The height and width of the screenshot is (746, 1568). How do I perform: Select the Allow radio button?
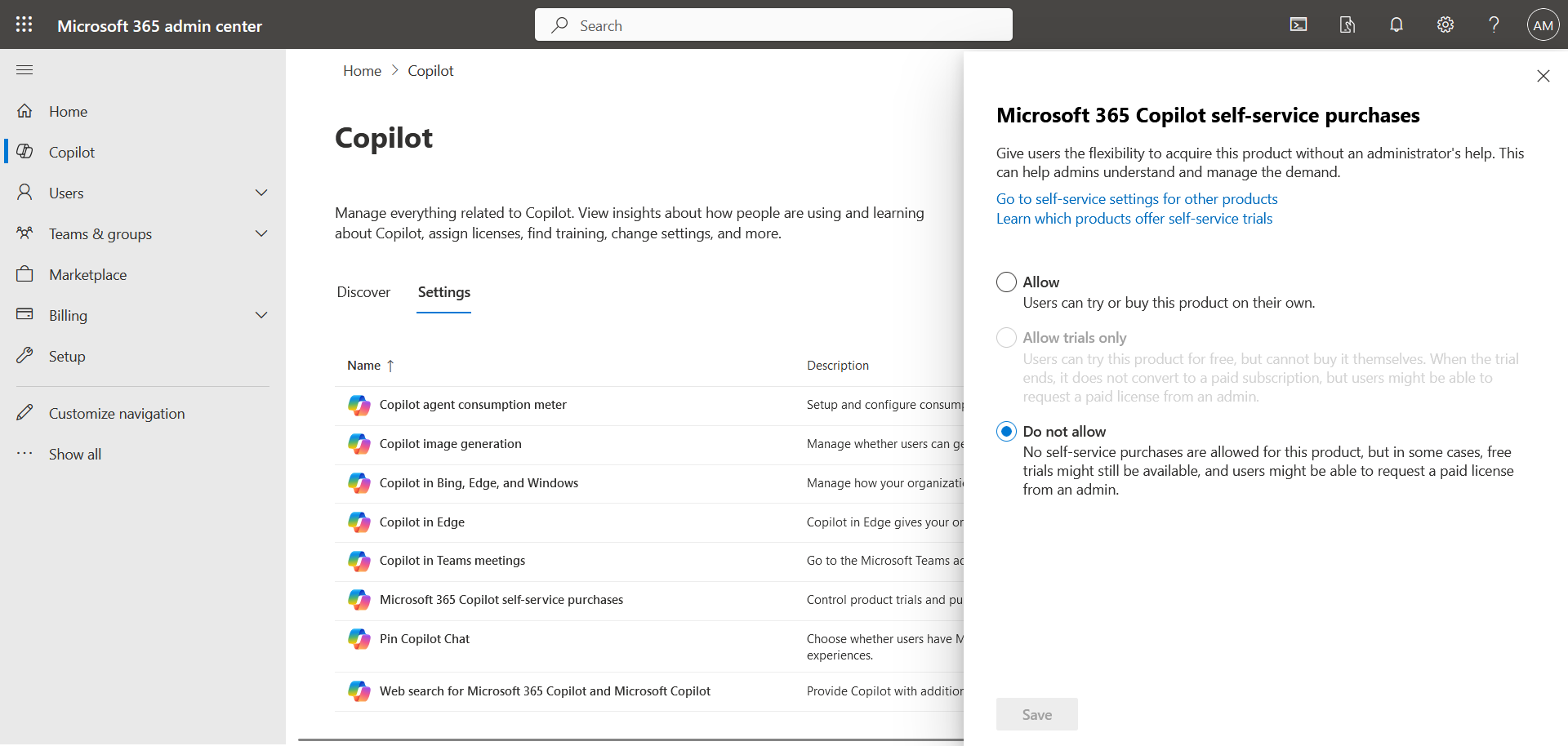click(x=1006, y=282)
